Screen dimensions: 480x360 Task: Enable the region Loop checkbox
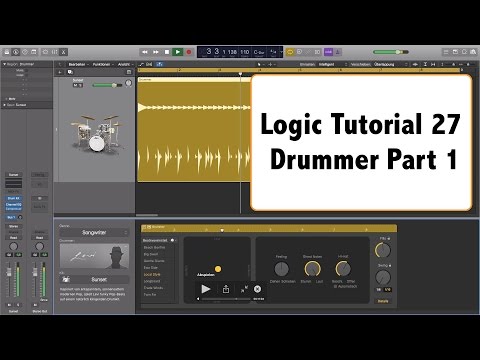(27, 75)
